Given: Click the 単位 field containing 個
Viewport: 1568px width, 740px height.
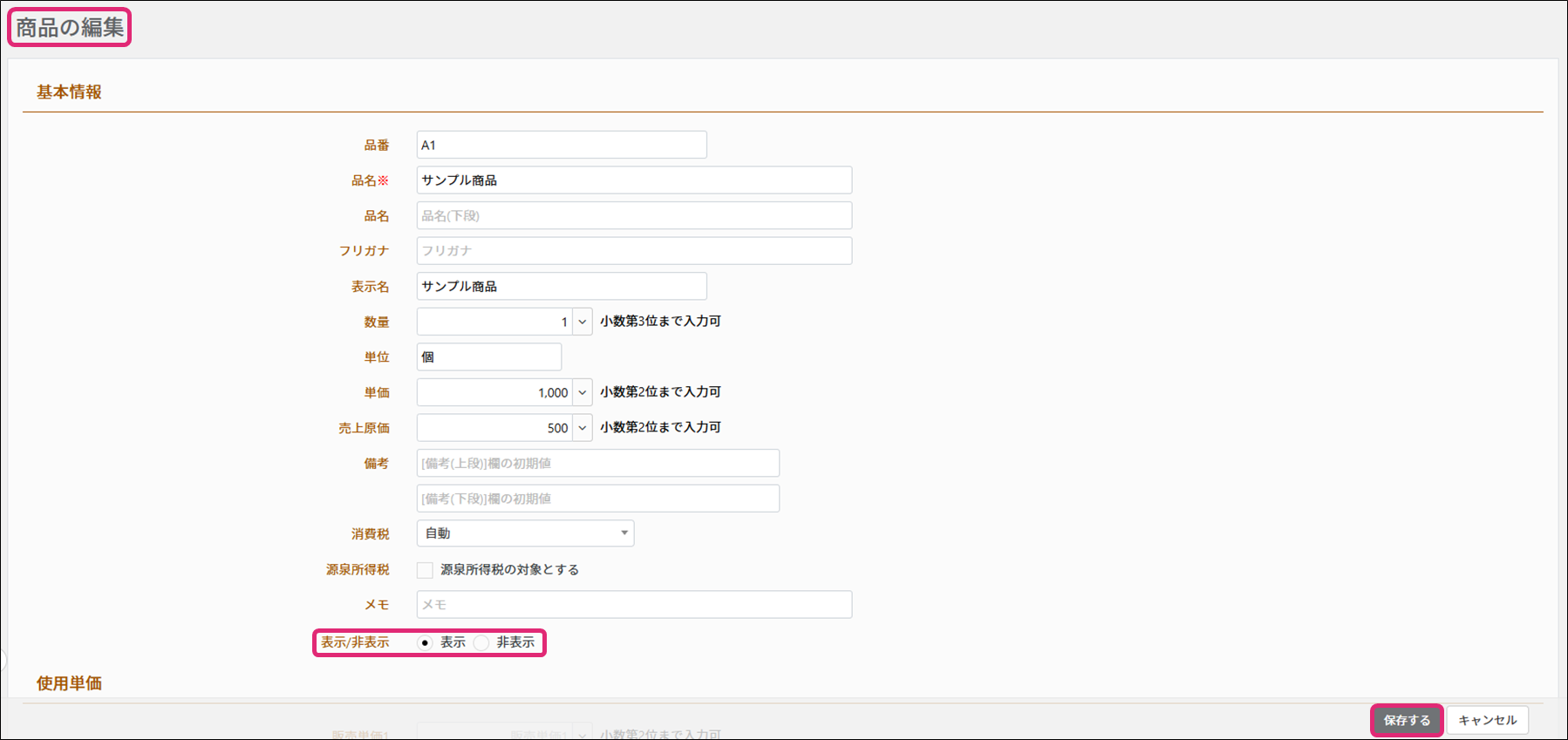Looking at the screenshot, I should [488, 357].
